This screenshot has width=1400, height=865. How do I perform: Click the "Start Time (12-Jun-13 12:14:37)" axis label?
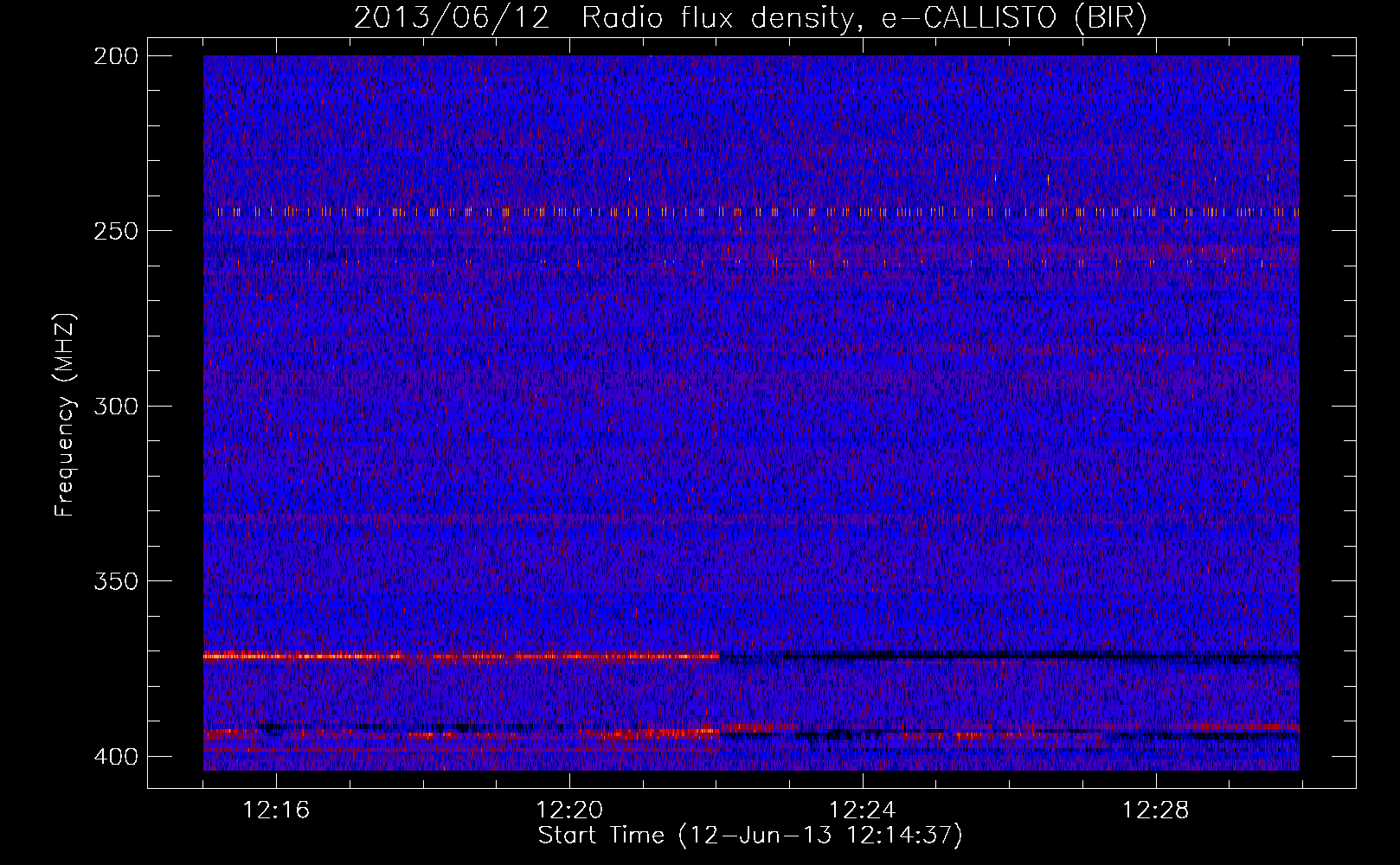coord(750,836)
